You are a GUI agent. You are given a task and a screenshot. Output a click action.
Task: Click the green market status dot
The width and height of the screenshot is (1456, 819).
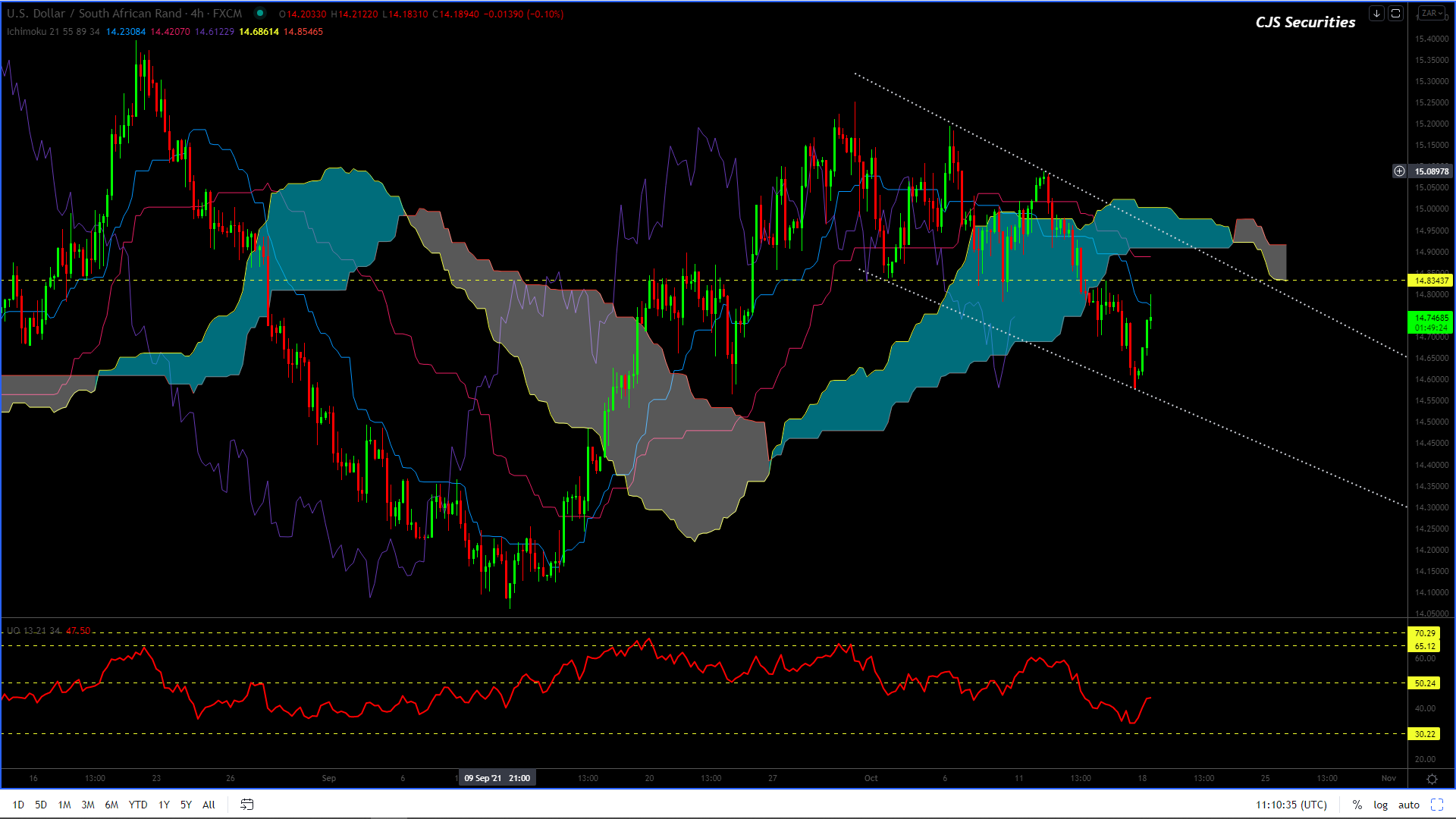pos(260,14)
